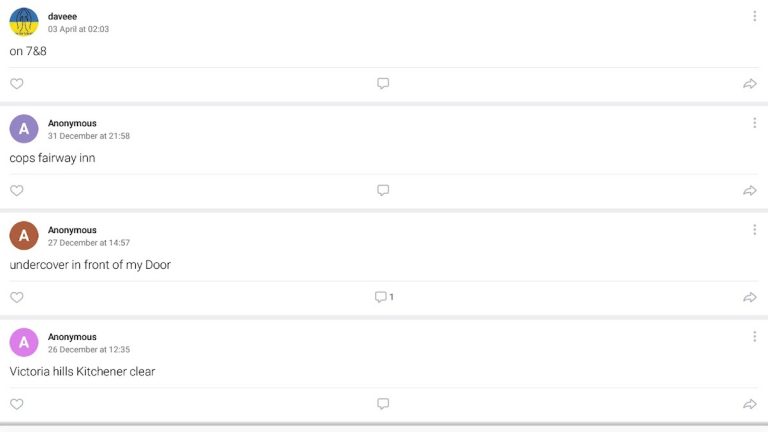The height and width of the screenshot is (432, 768).
Task: Open more options for the 31 December post
Action: (x=754, y=123)
